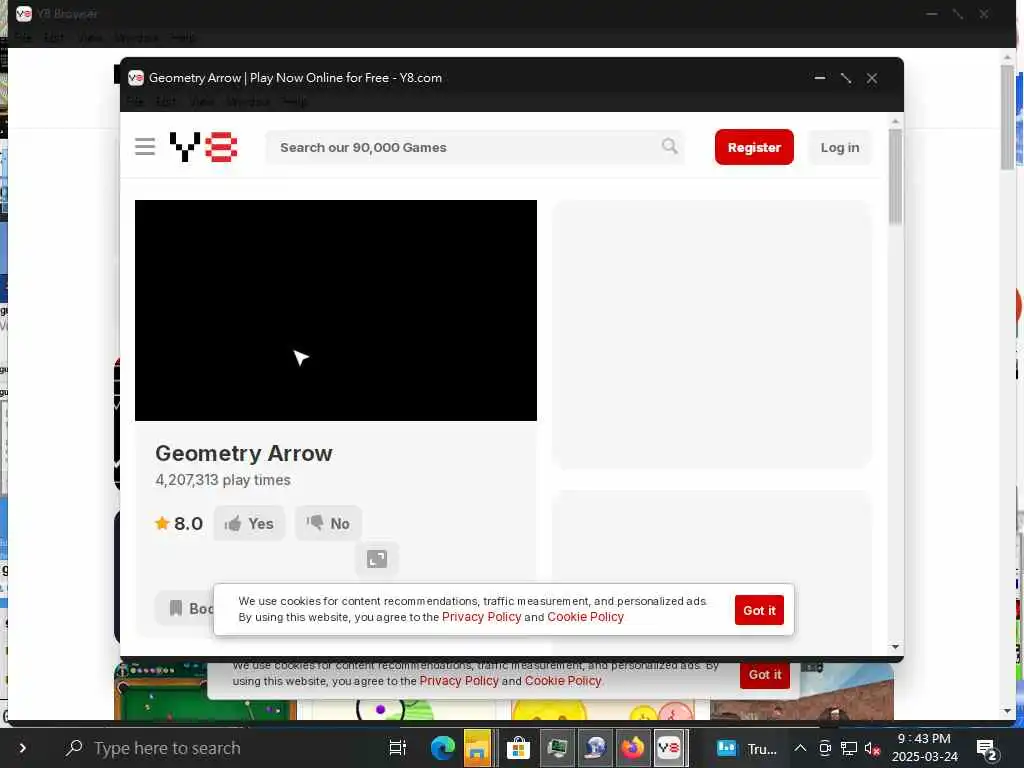Screen dimensions: 1024x768
Task: Click the red Register button
Action: pos(754,147)
